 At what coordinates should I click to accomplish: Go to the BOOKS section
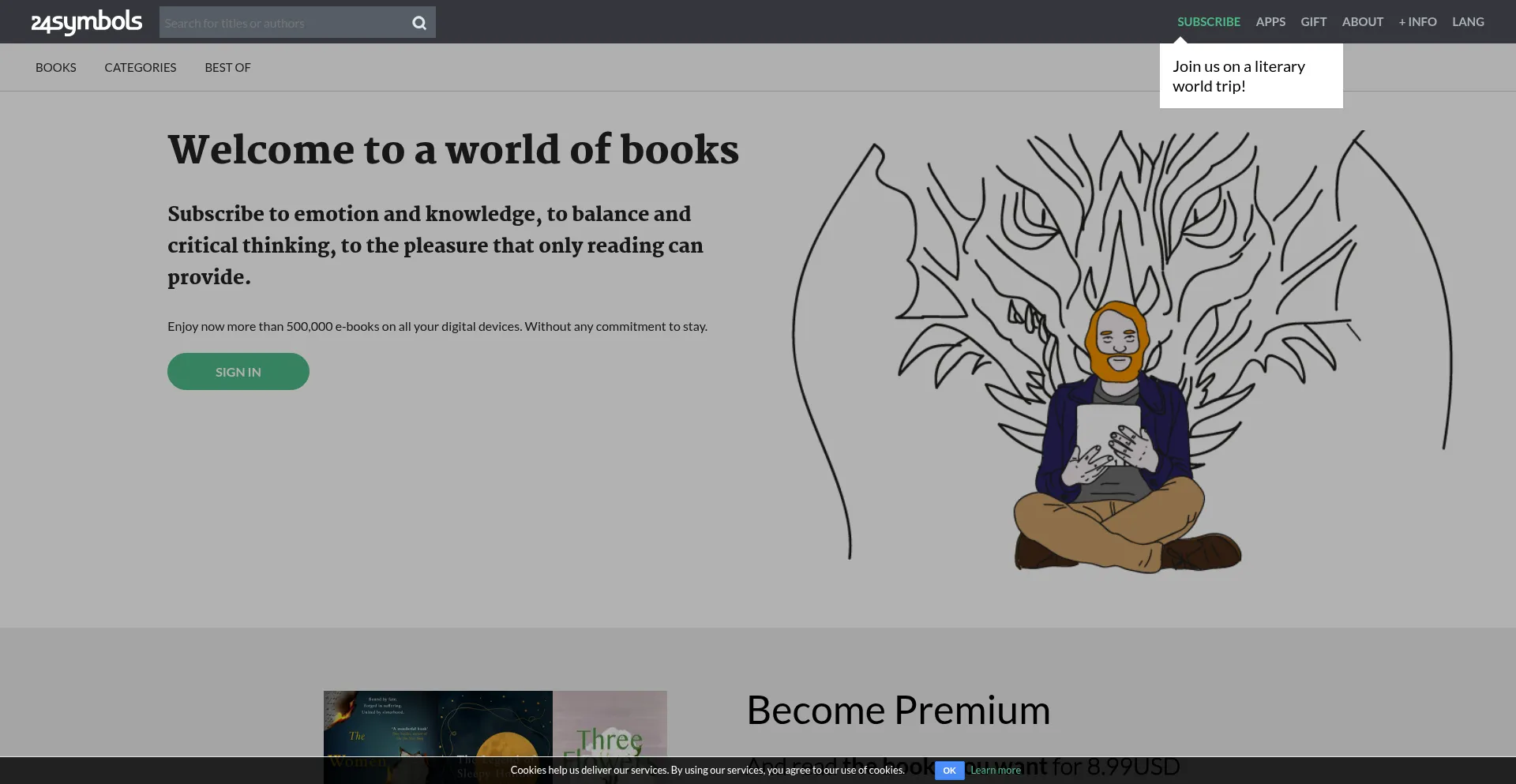56,67
